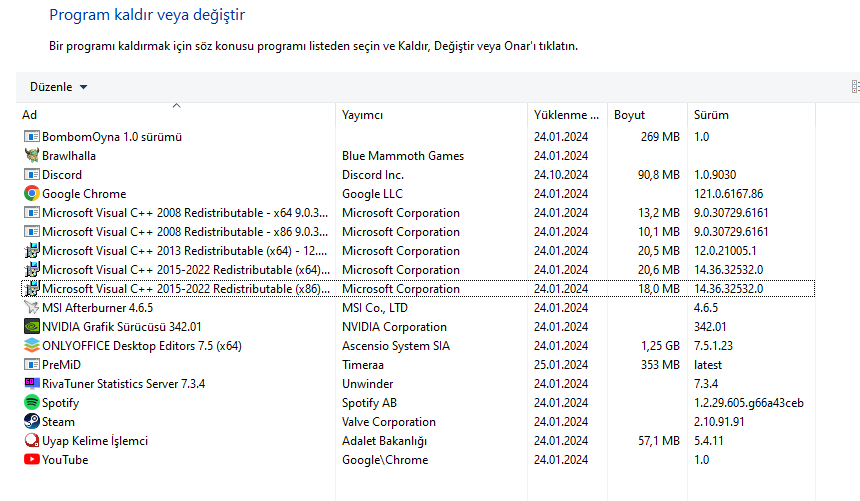Open the Düzenle dropdown menu
The width and height of the screenshot is (860, 501).
point(58,87)
